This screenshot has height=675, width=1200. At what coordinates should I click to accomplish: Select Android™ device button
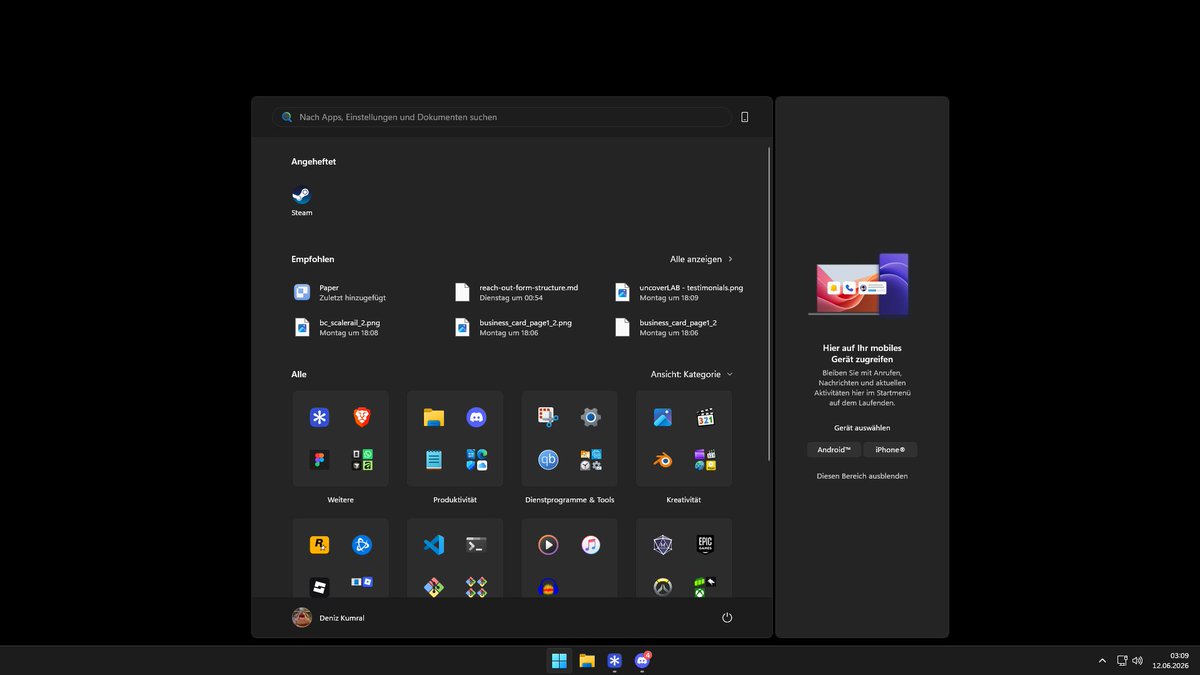tap(833, 450)
